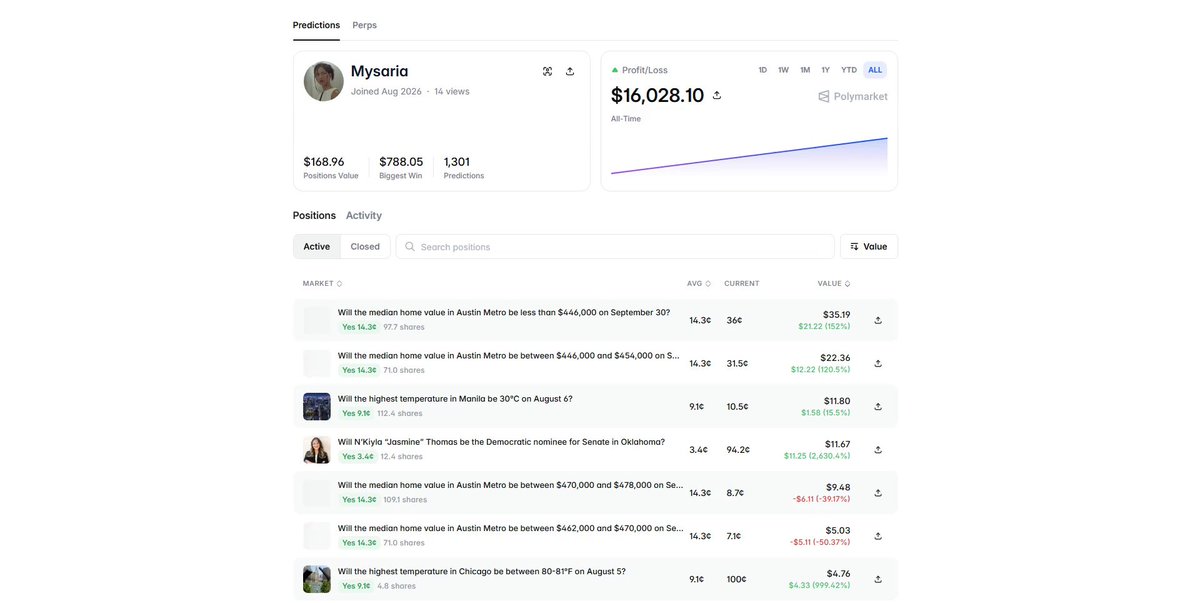
Task: Click the 112.4 shares label
Action: [x=400, y=413]
